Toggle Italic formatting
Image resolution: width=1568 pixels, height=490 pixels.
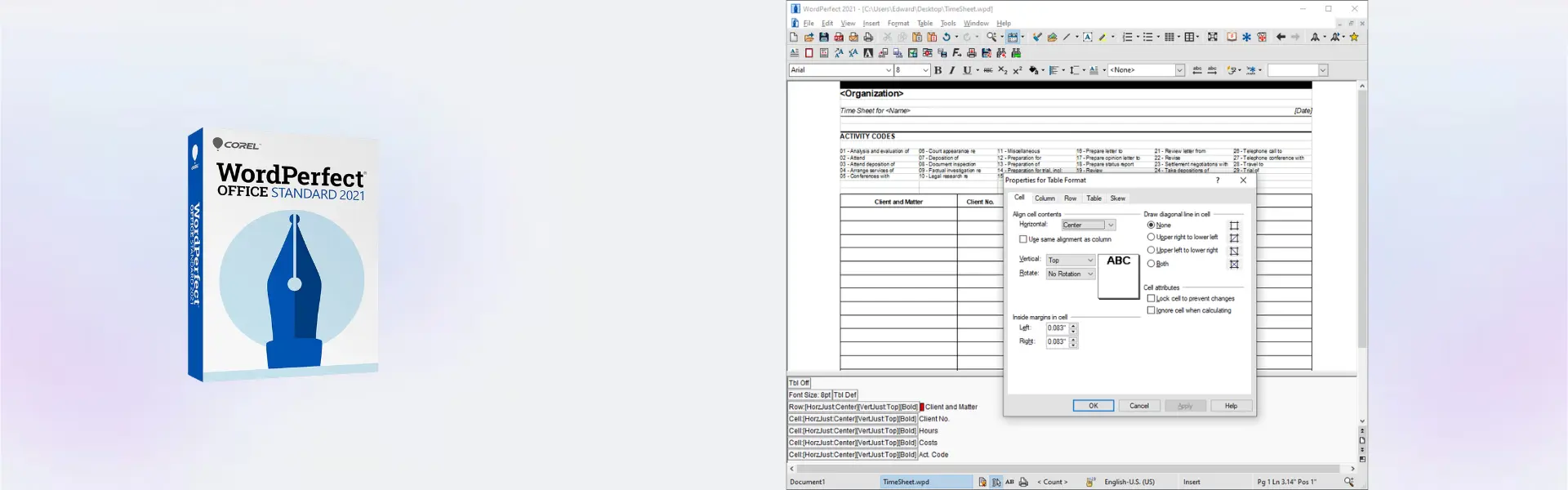952,70
